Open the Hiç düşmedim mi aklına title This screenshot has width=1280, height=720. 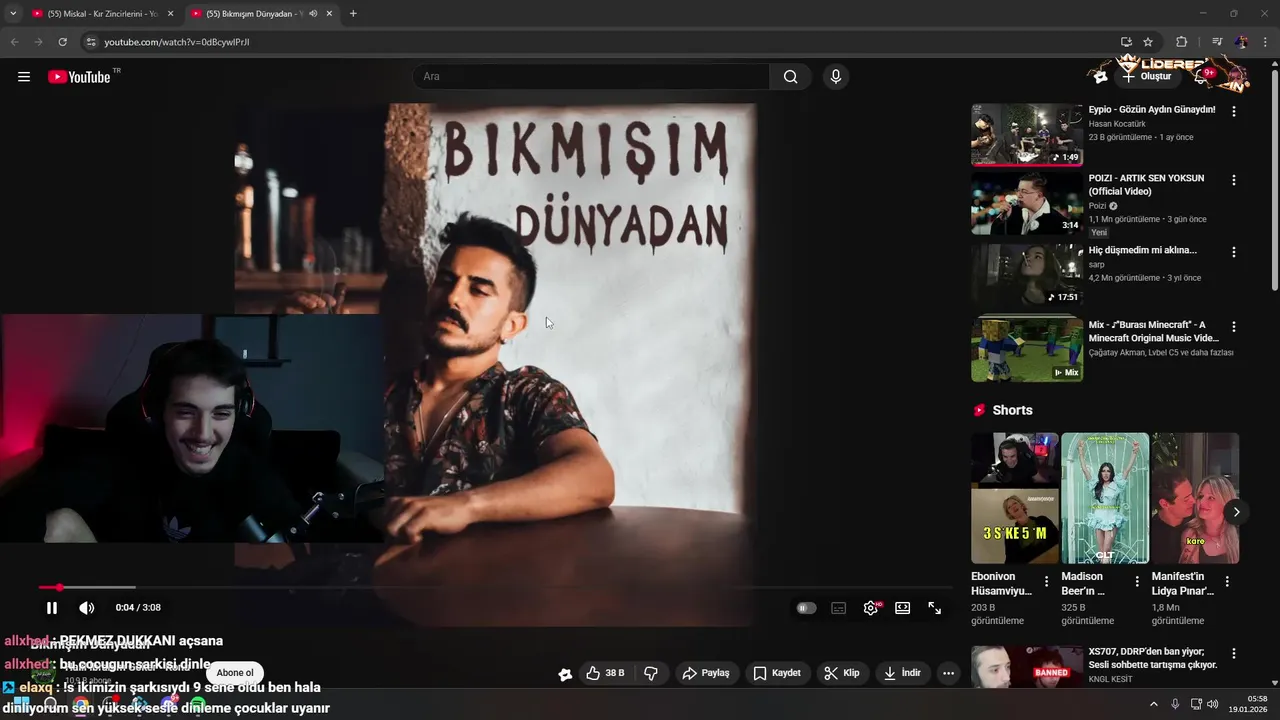point(1143,250)
